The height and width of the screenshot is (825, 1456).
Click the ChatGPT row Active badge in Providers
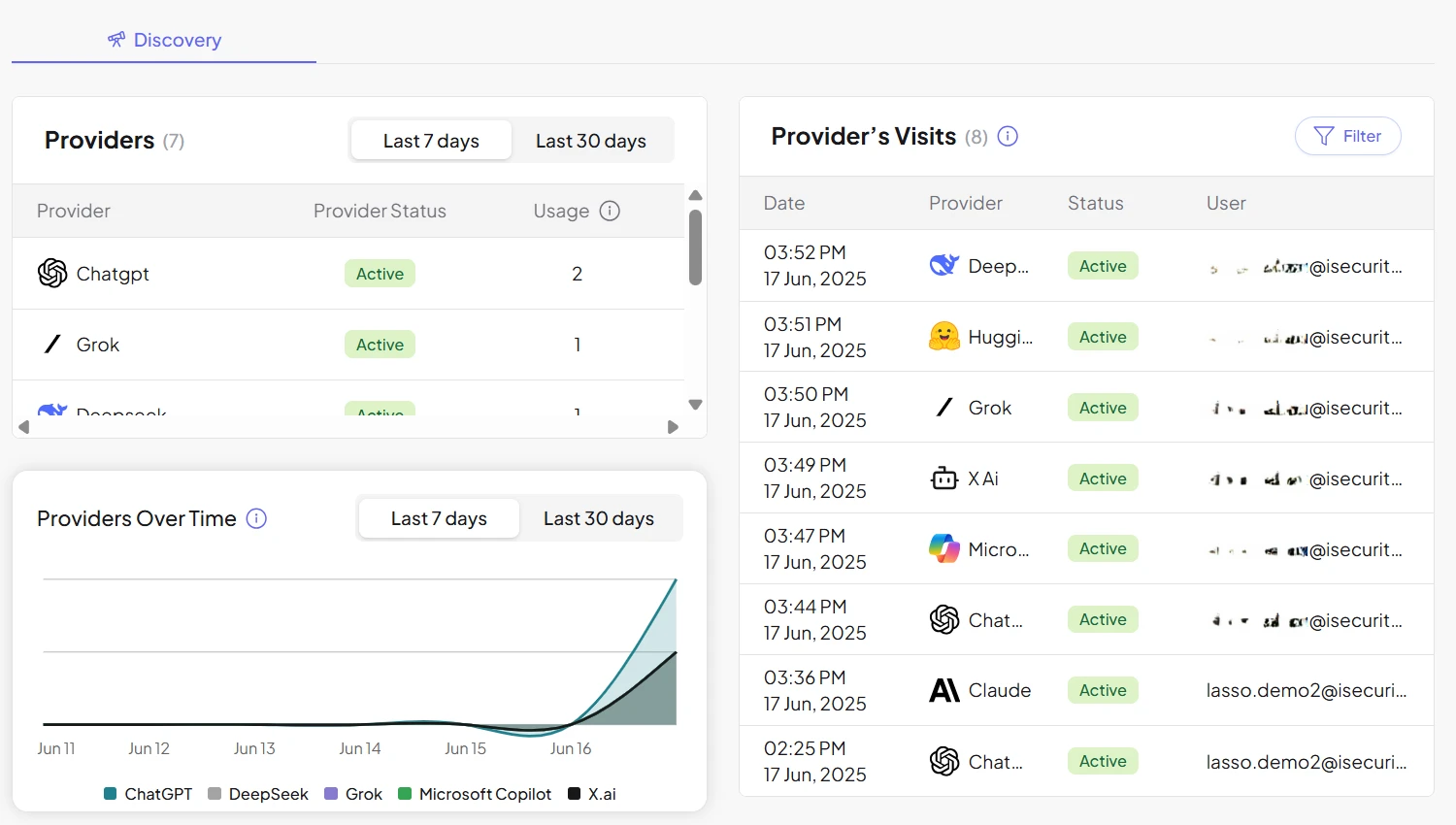click(379, 273)
